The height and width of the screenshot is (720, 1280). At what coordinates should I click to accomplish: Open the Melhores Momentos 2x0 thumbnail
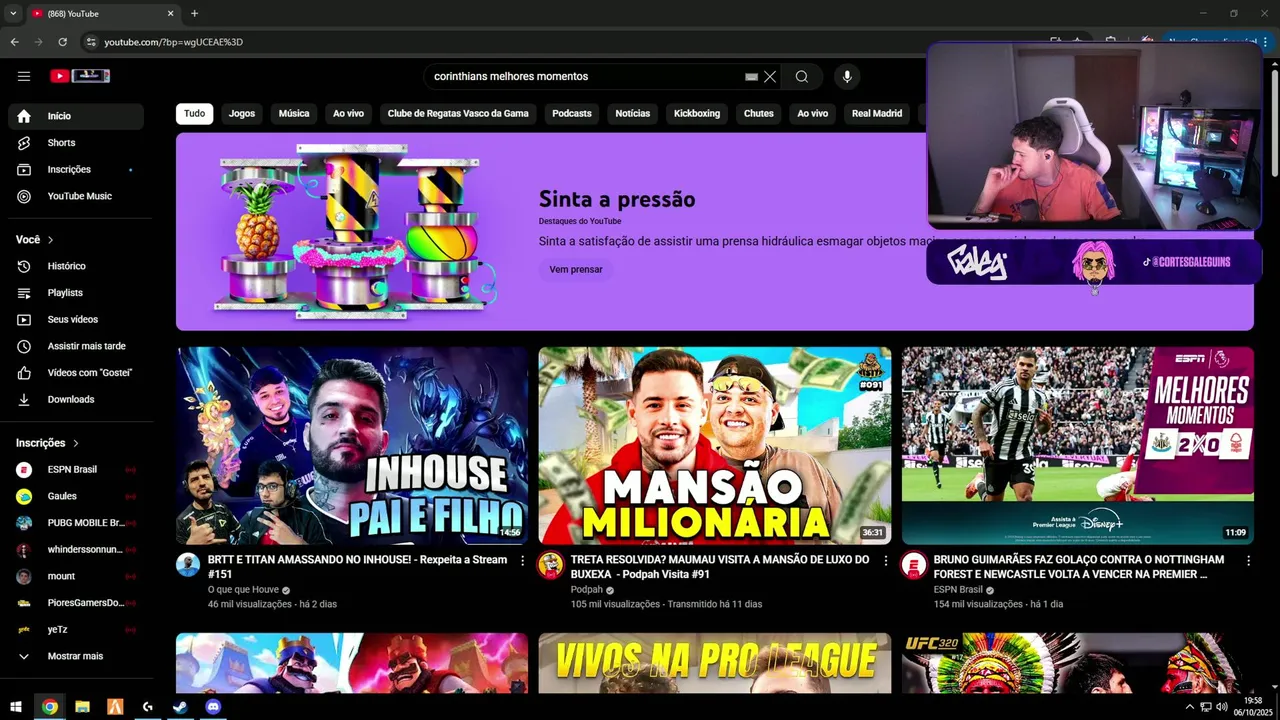click(x=1078, y=446)
